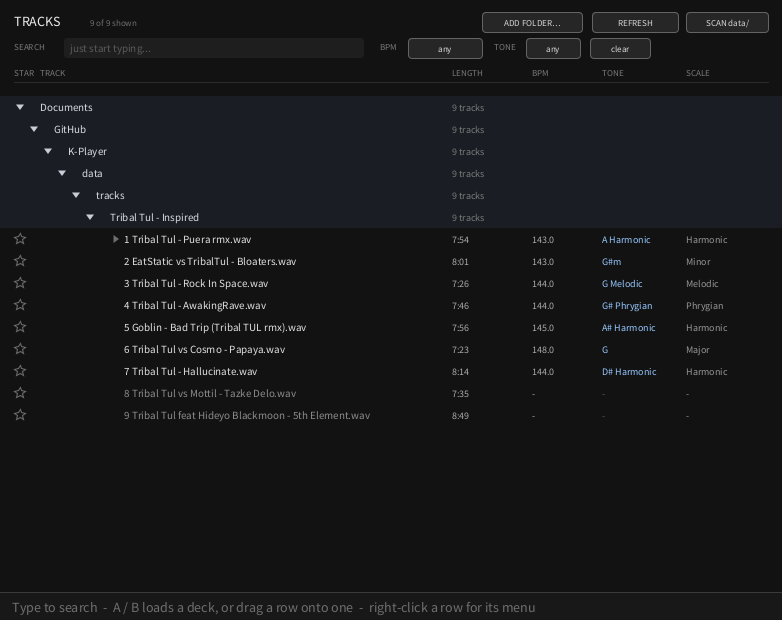Click the clear filters button
This screenshot has width=782, height=620.
(620, 48)
